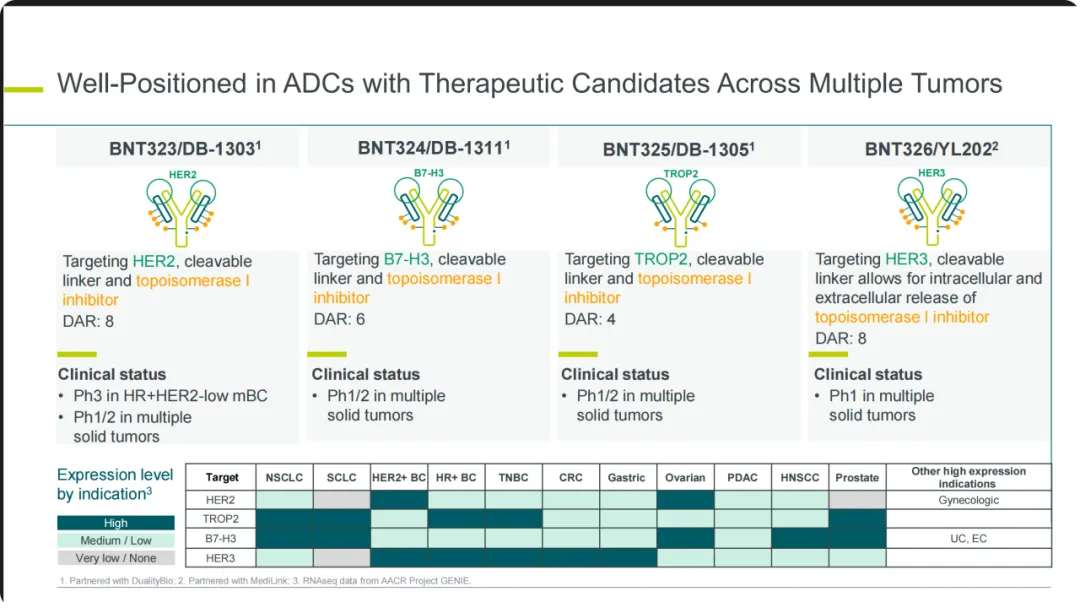Select the TROP2 antibody diagram icon
1080x608 pixels.
pos(680,207)
